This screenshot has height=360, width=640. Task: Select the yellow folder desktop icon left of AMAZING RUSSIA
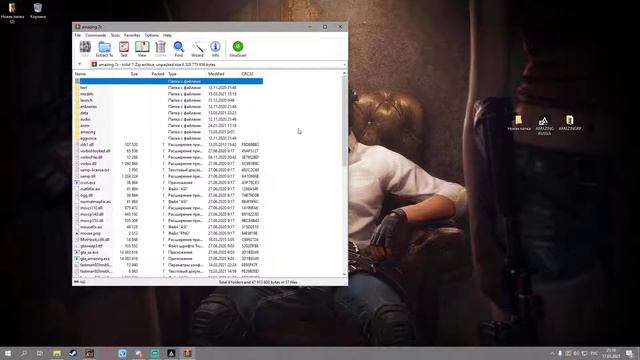tap(519, 123)
